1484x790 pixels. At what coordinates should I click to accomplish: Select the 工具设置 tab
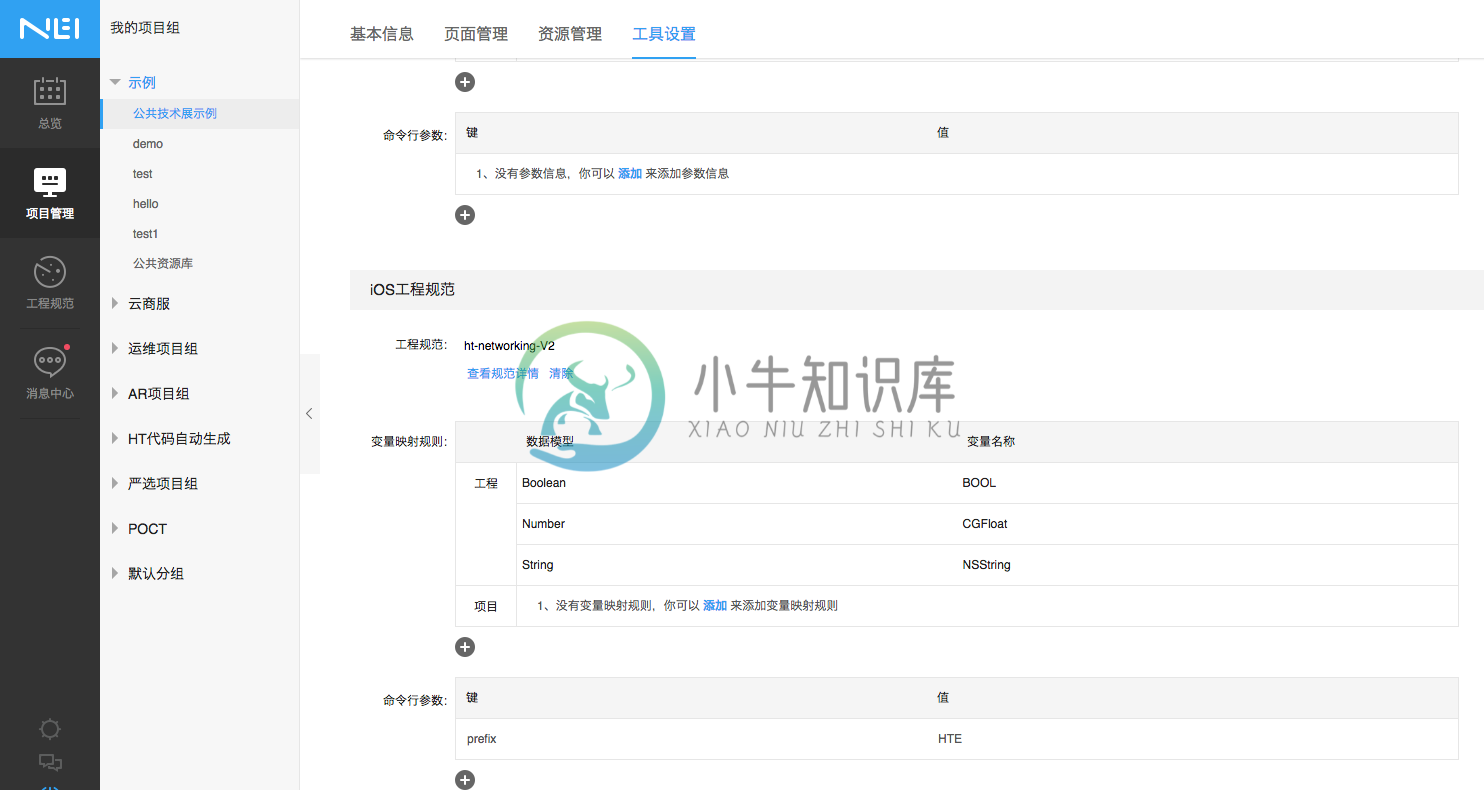(664, 34)
